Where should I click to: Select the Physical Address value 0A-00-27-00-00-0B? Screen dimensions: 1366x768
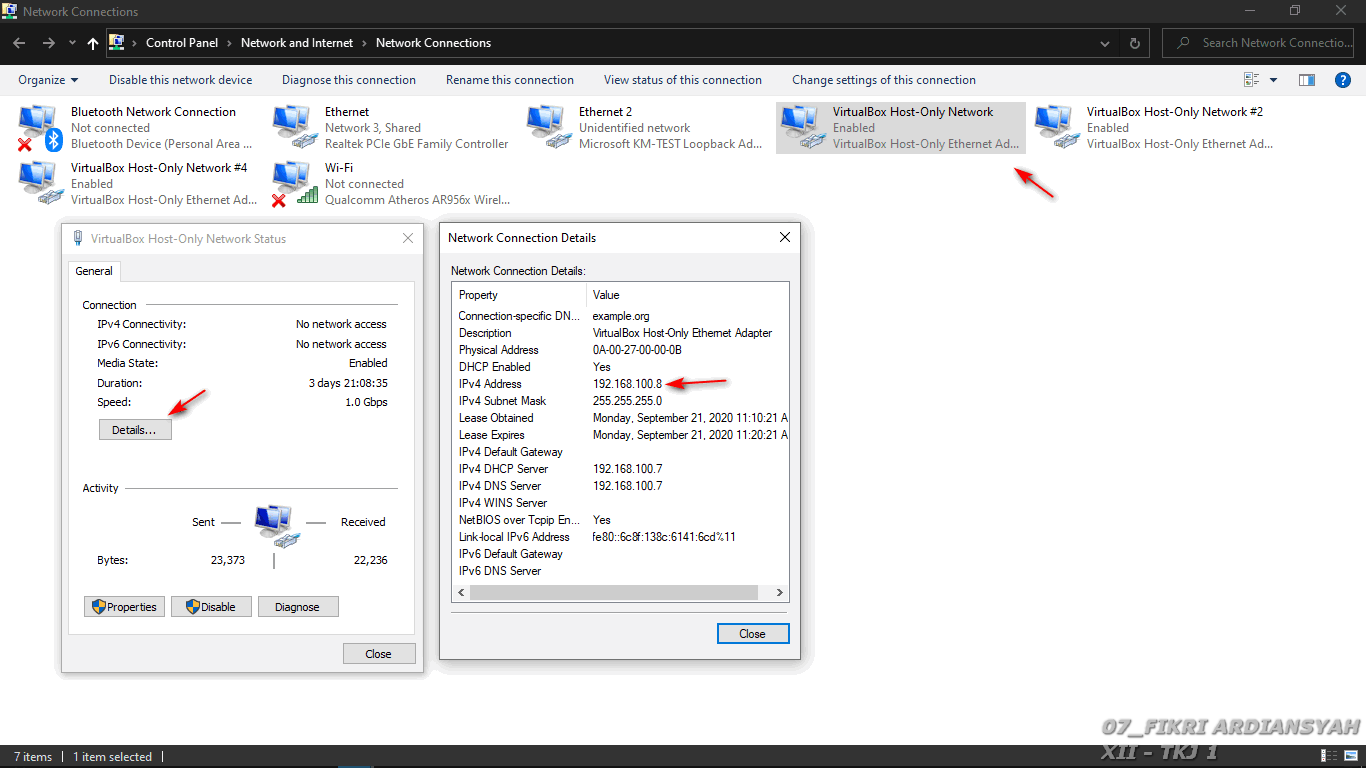pos(637,350)
